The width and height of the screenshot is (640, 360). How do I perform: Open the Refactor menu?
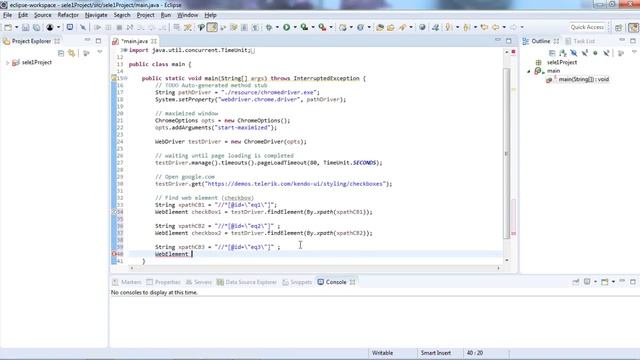click(68, 15)
